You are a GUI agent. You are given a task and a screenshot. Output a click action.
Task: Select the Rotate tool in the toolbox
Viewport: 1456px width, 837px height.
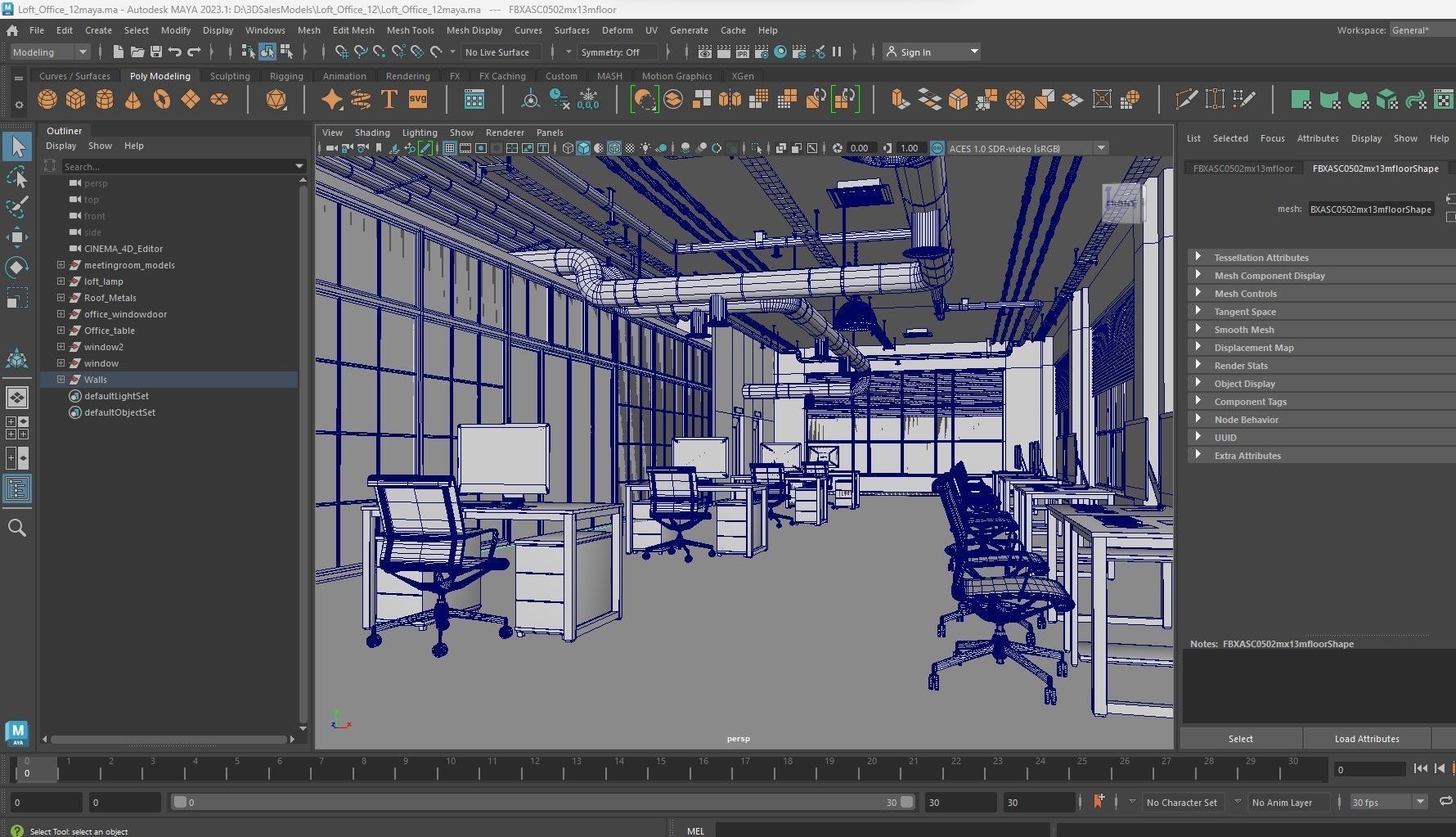tap(17, 268)
